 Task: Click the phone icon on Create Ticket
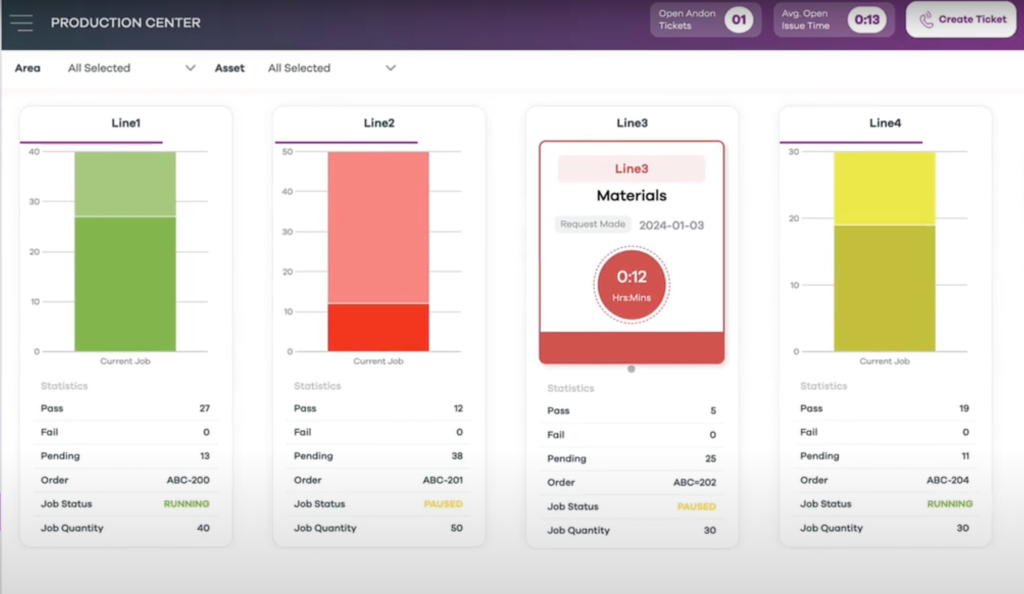(924, 20)
